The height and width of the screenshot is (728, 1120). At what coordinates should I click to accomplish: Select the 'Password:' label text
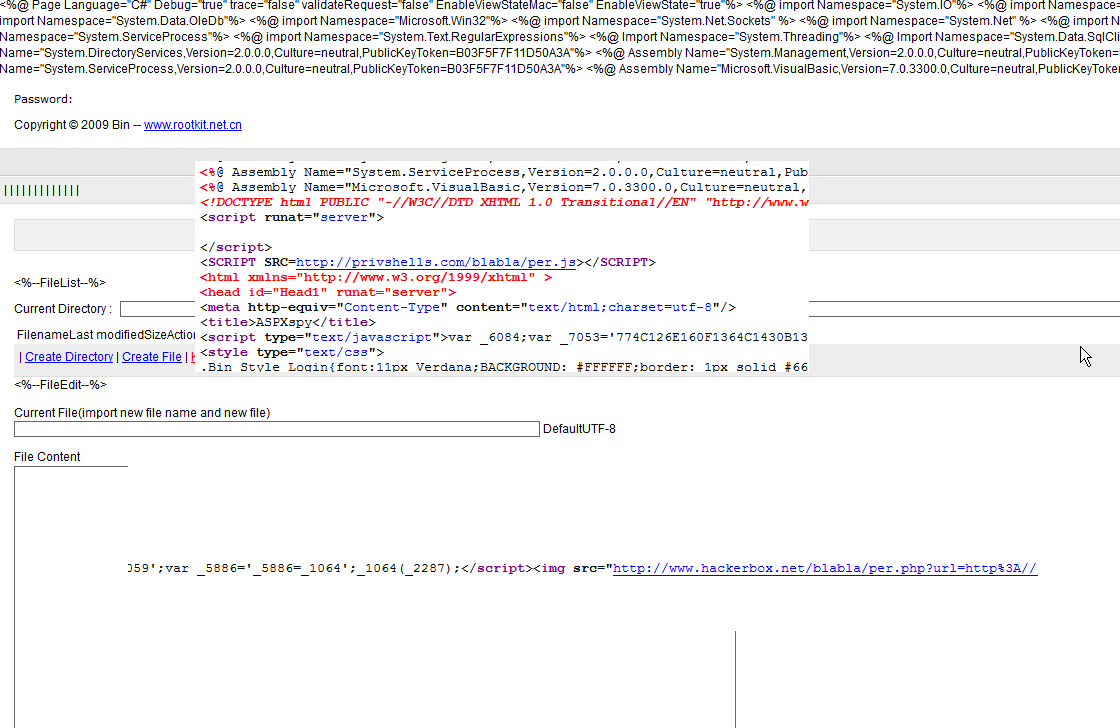pos(43,99)
